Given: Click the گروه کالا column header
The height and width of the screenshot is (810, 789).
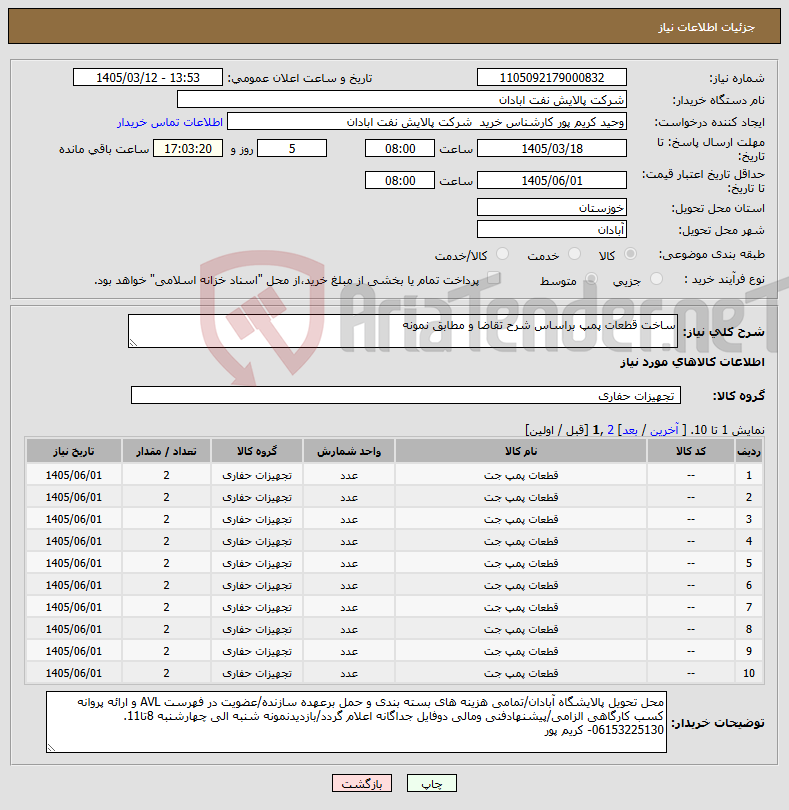Looking at the screenshot, I should click(257, 451).
